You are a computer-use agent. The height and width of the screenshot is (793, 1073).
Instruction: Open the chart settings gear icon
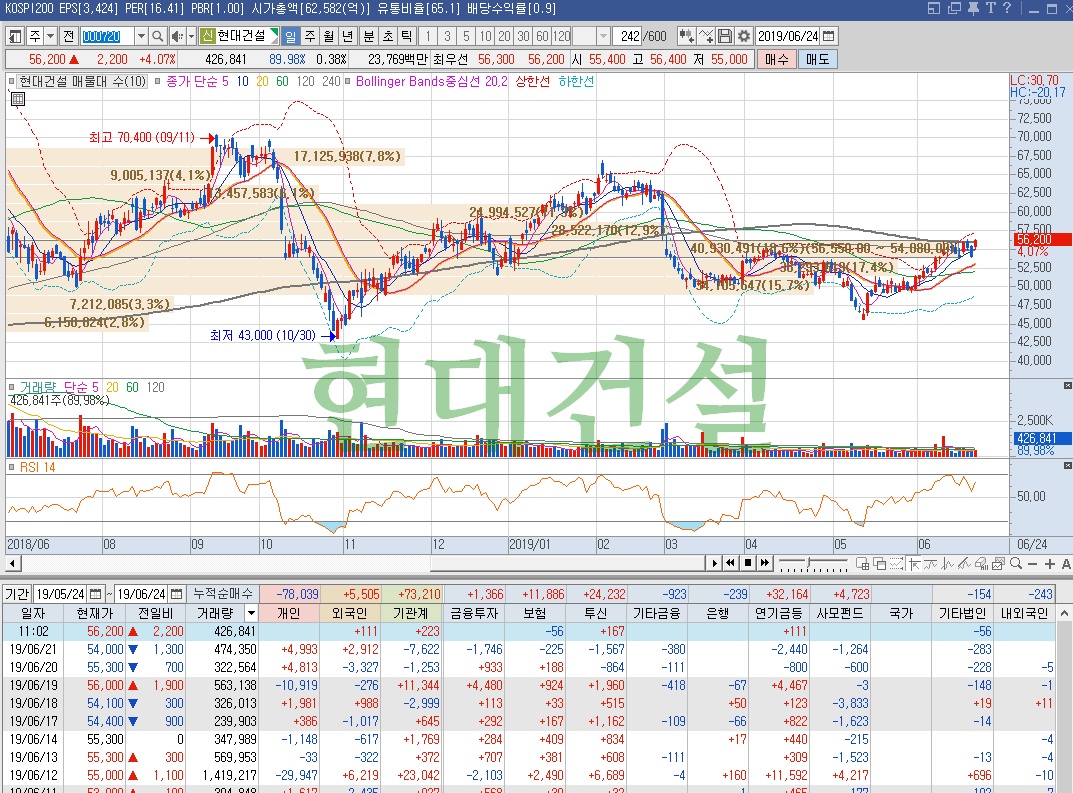click(x=744, y=36)
